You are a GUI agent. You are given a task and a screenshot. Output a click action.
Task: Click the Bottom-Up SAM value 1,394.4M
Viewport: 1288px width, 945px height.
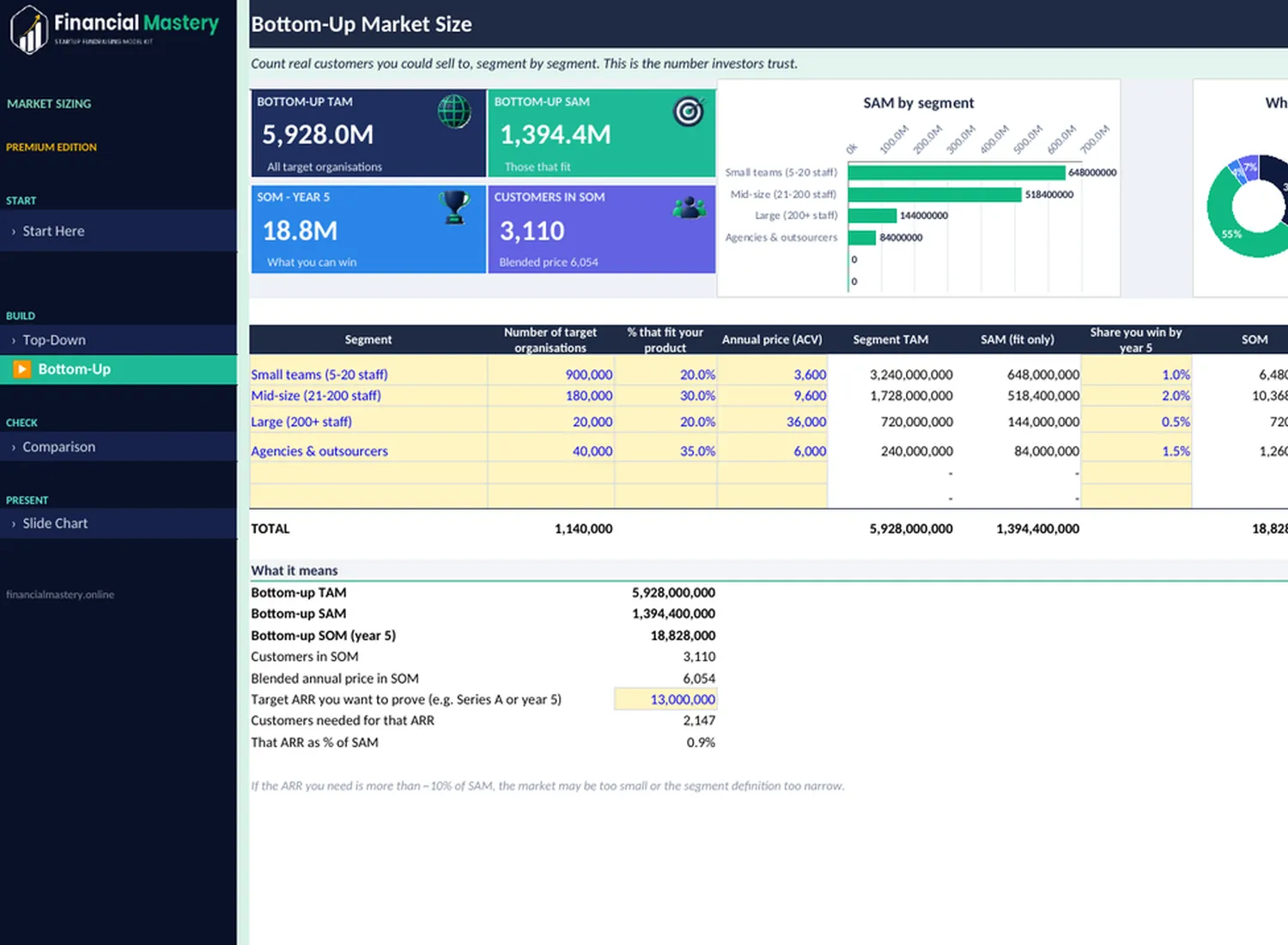(556, 135)
